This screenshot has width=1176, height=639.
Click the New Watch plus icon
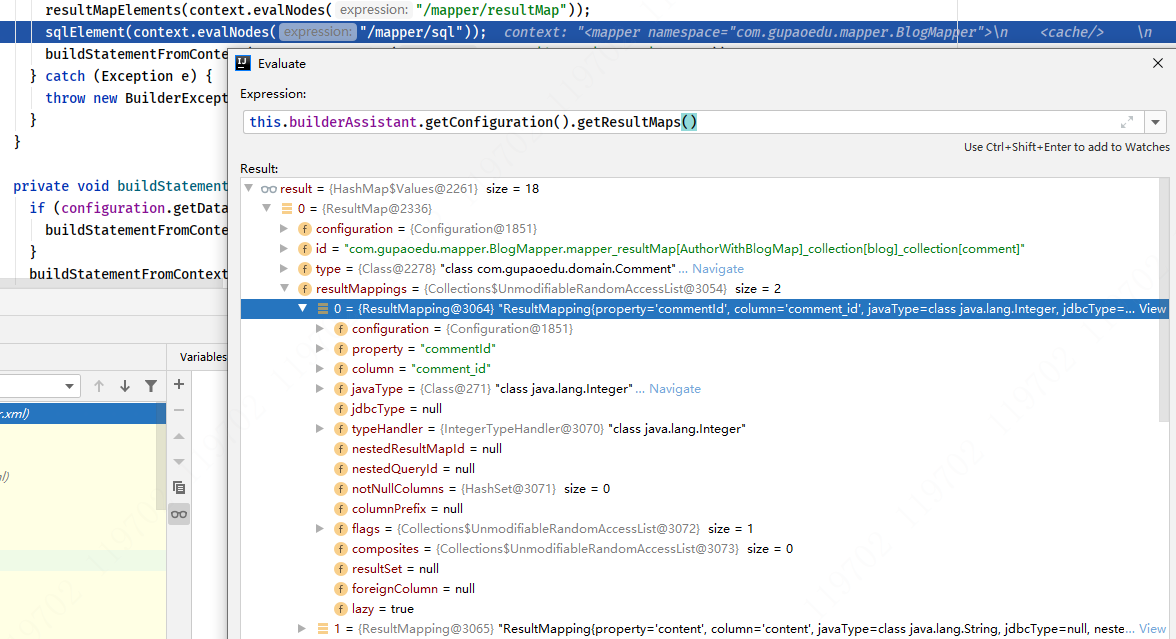click(x=178, y=385)
